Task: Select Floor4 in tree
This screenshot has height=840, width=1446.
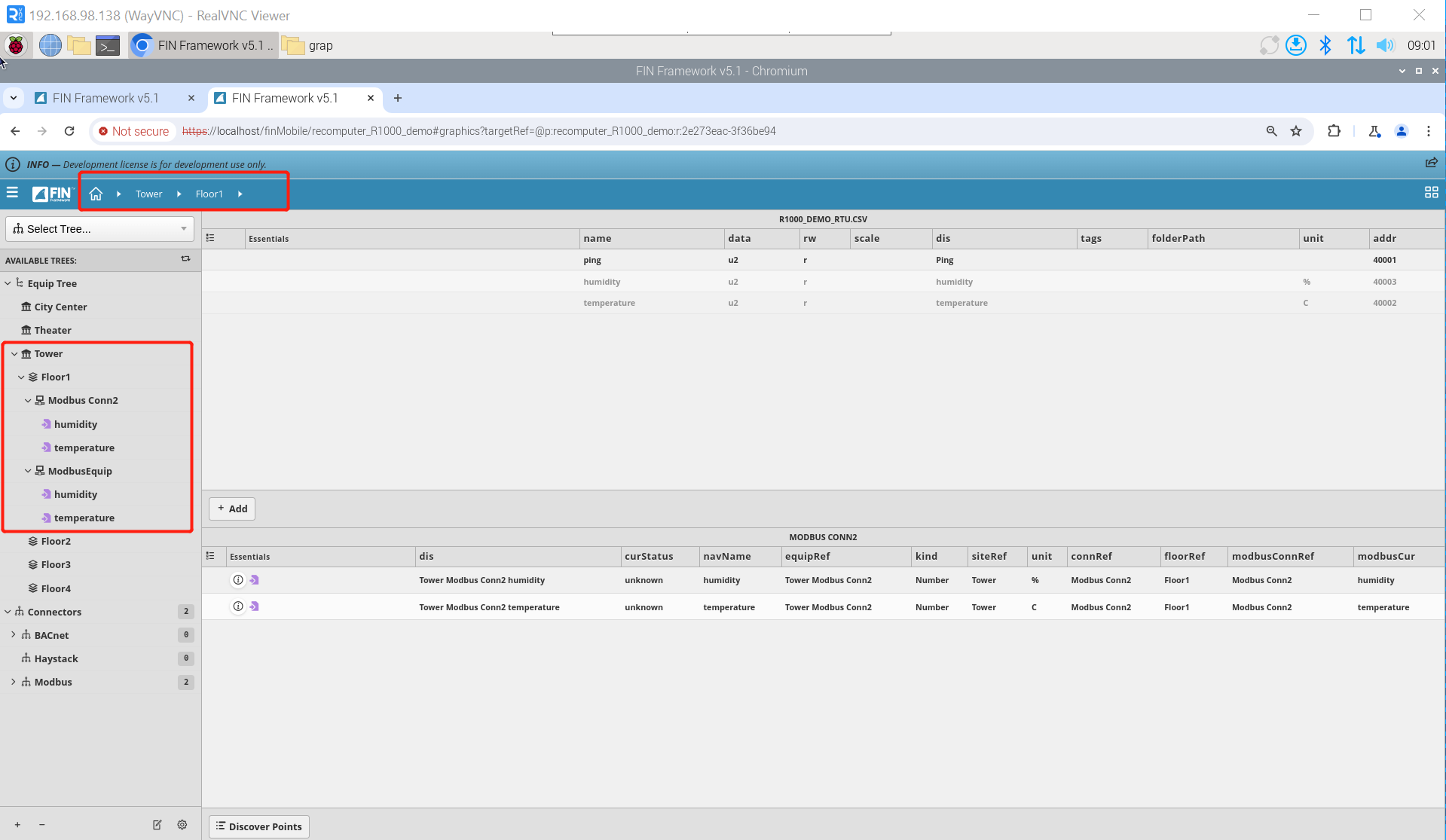Action: 56,588
